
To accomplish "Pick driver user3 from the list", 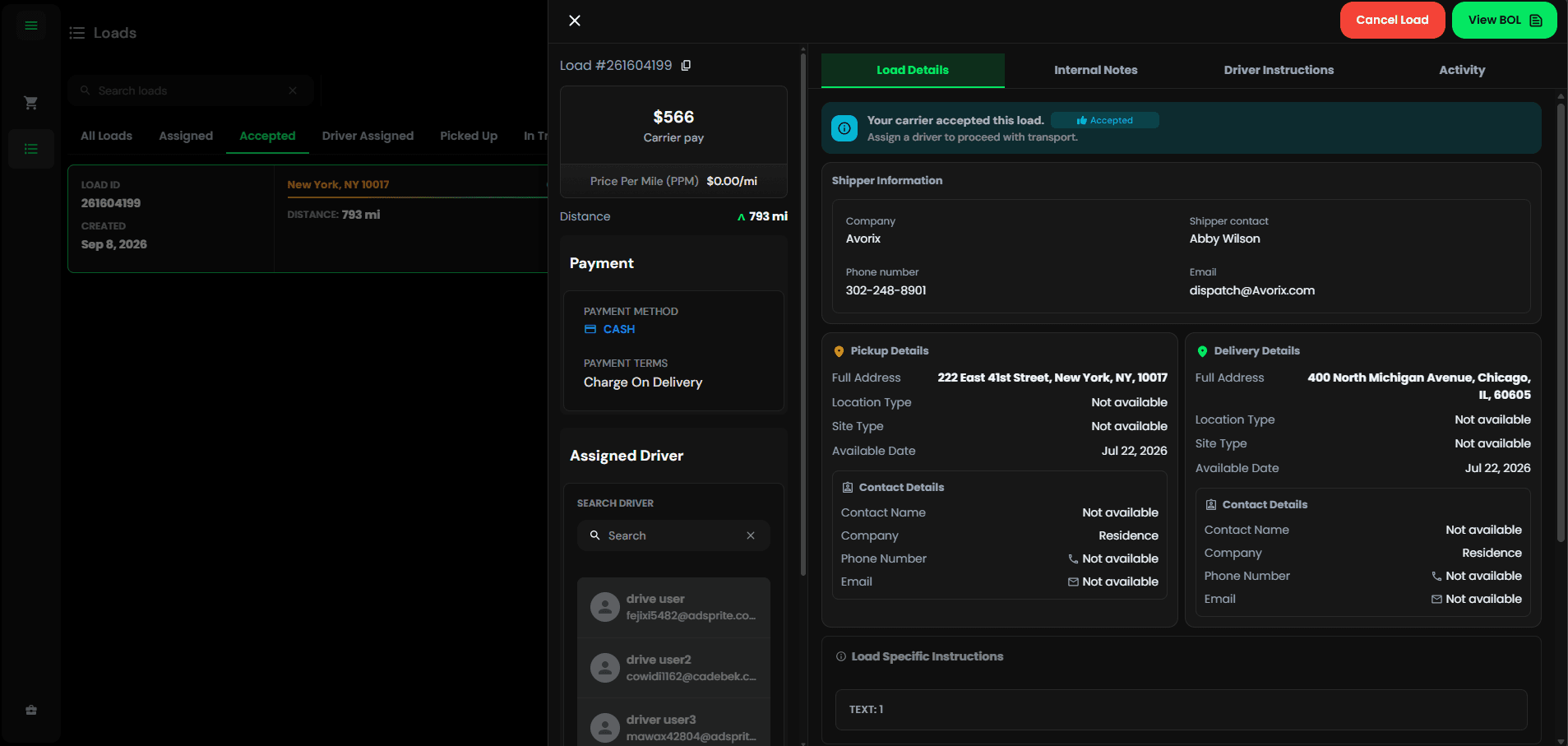I will [x=673, y=724].
